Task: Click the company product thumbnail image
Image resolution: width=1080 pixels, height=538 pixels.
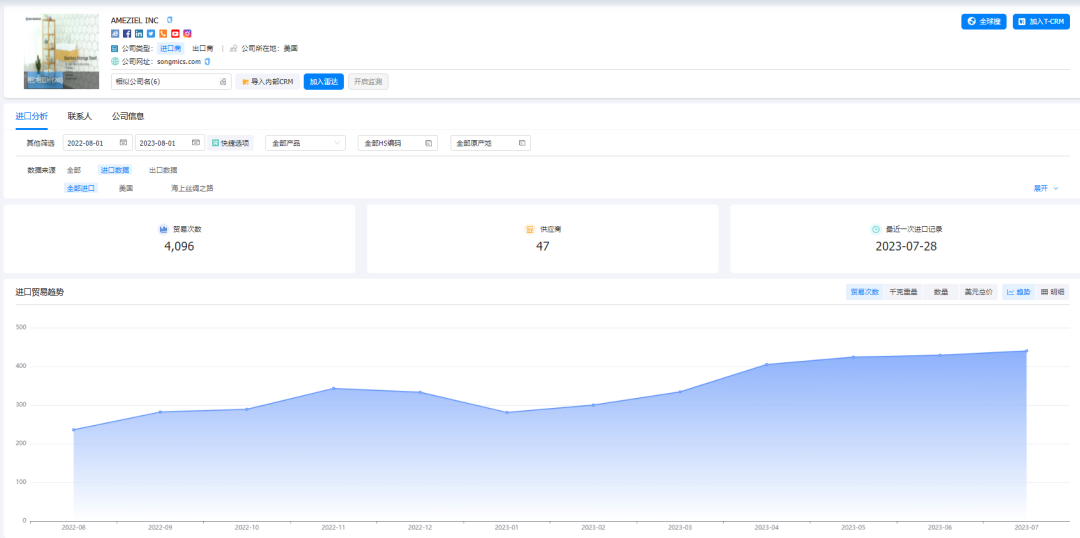Action: [x=61, y=52]
